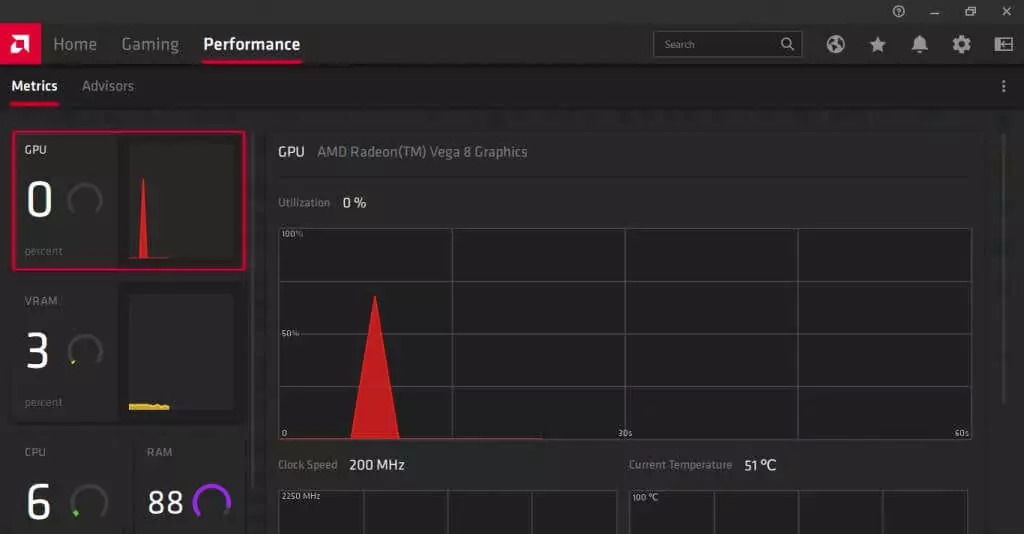Screen dimensions: 1024x534
Task: Toggle the sidebar panel icon
Action: 1003,44
